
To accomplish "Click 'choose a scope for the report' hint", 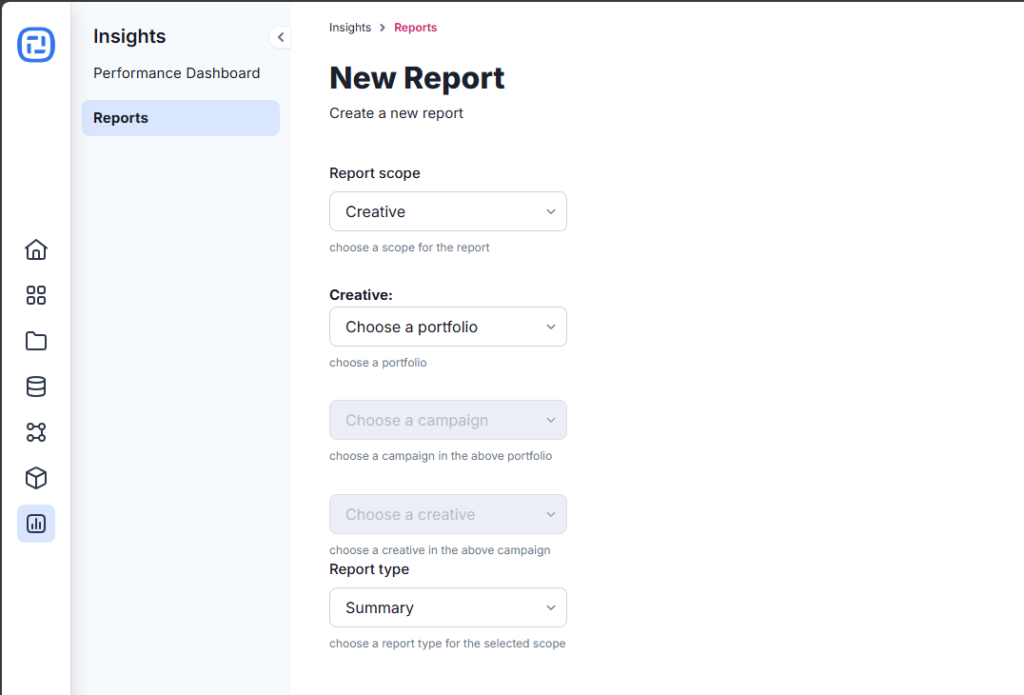I will click(409, 248).
